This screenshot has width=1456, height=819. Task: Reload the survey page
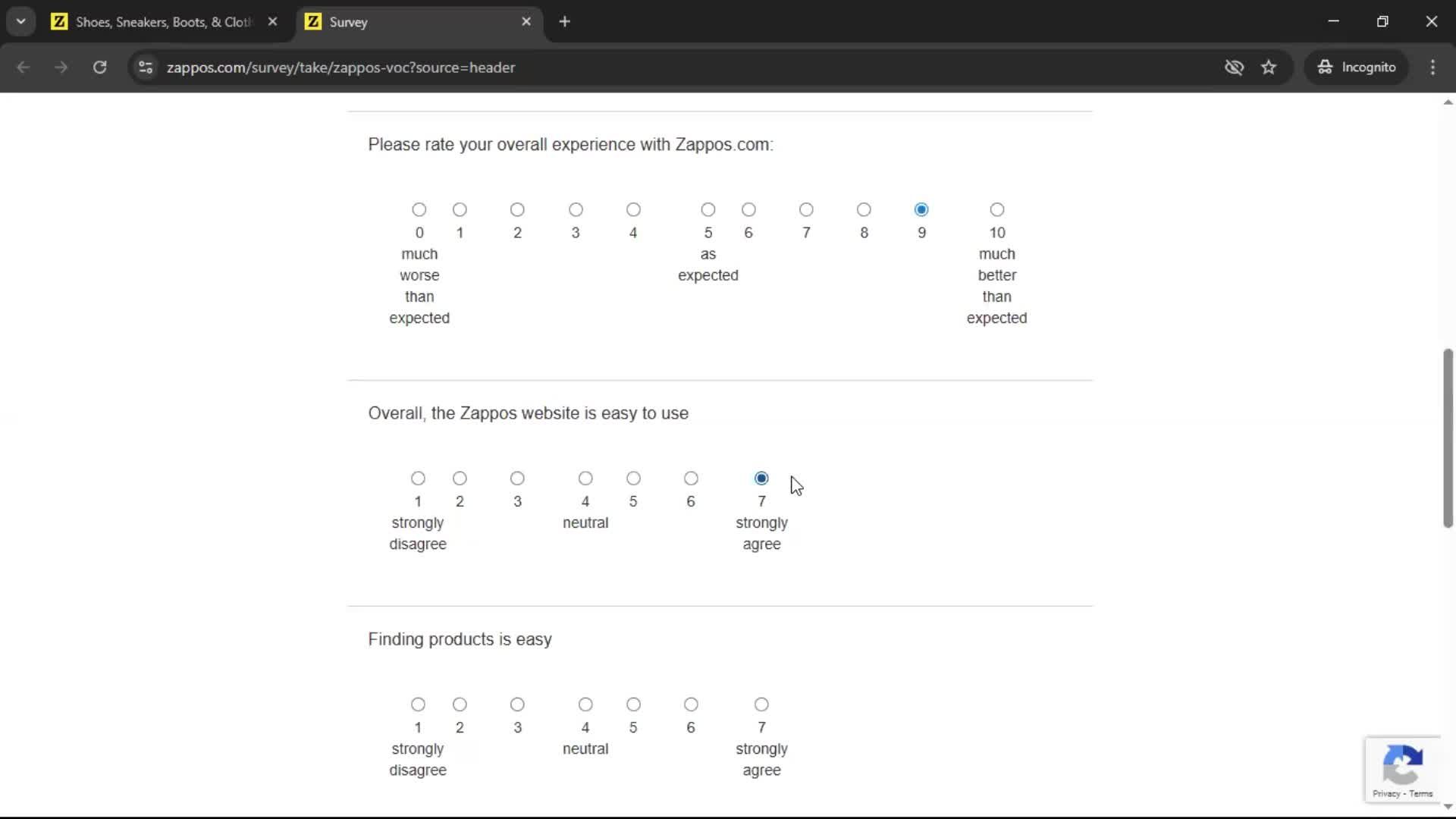[99, 67]
